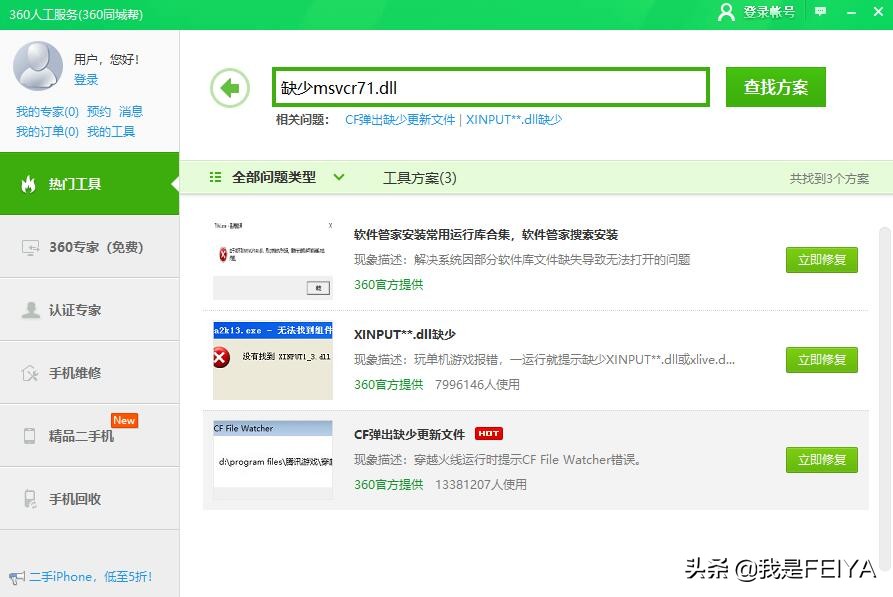Click the recycle phone icon beside 手机回收
The height and width of the screenshot is (597, 893).
(30, 499)
